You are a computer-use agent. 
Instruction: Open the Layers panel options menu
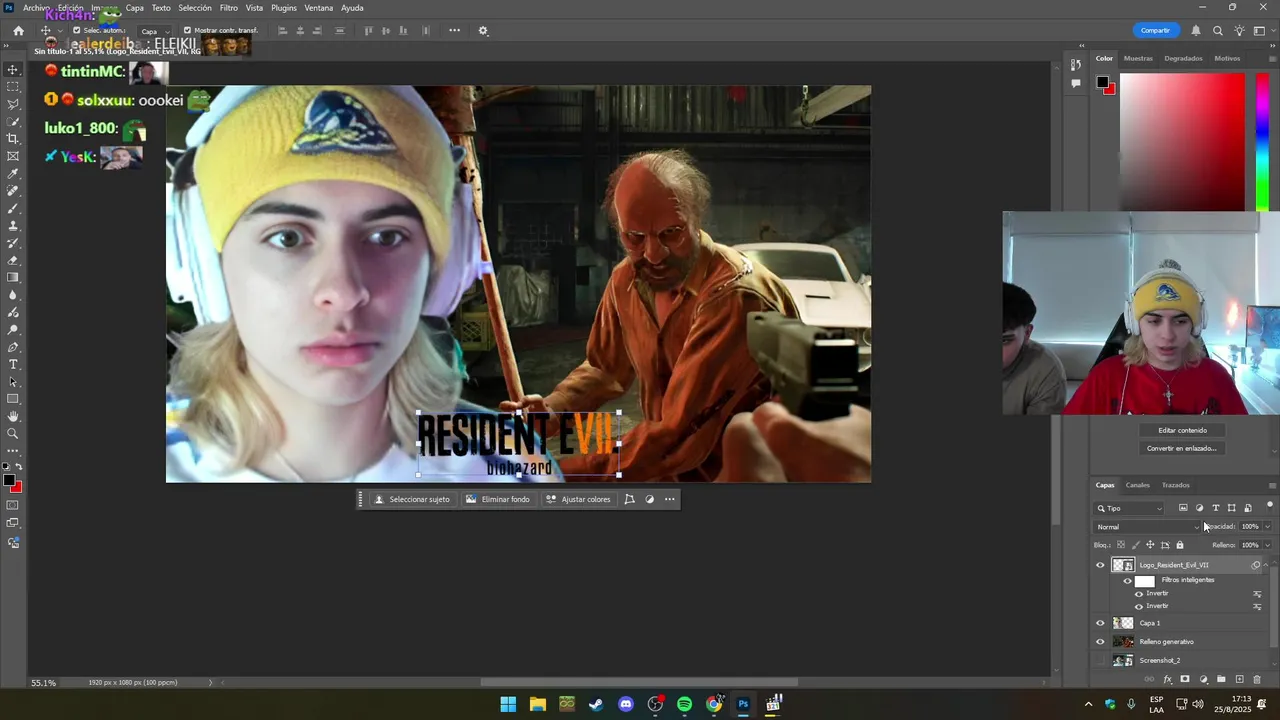(1271, 485)
